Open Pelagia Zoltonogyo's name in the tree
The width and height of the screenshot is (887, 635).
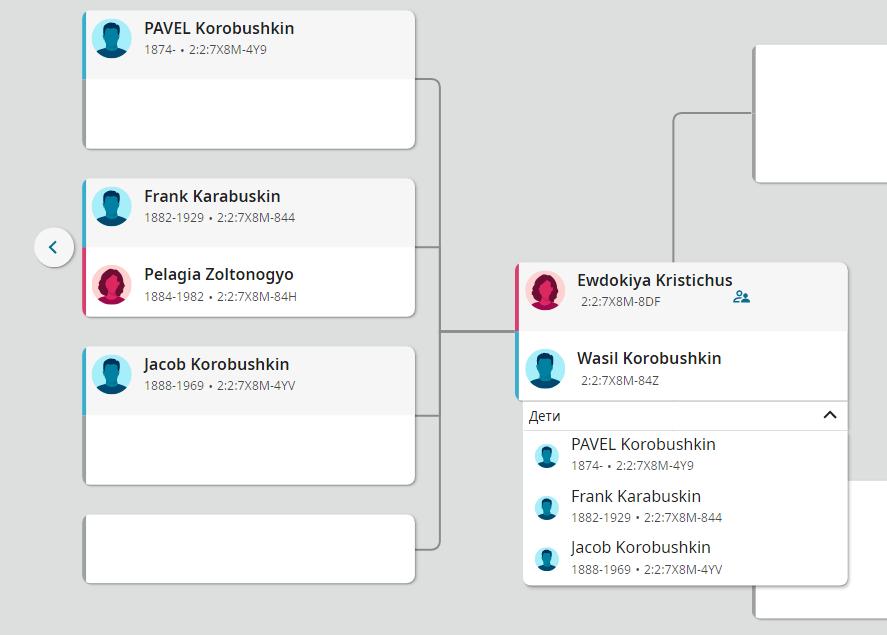218,275
